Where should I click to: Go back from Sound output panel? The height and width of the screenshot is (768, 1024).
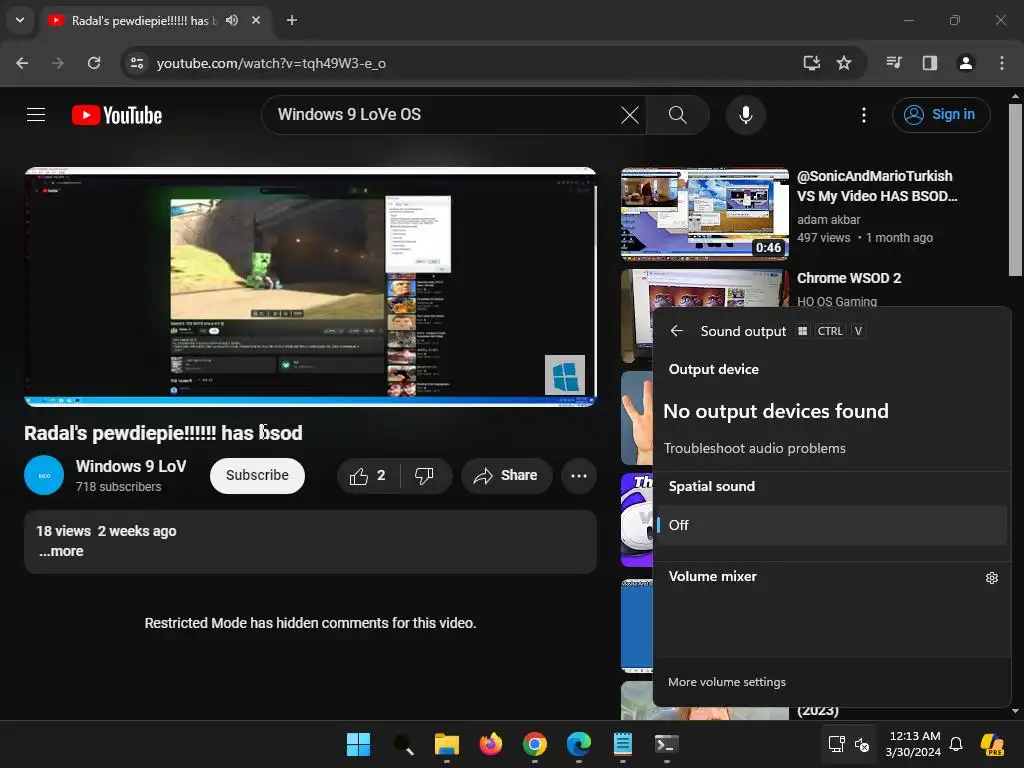677,331
